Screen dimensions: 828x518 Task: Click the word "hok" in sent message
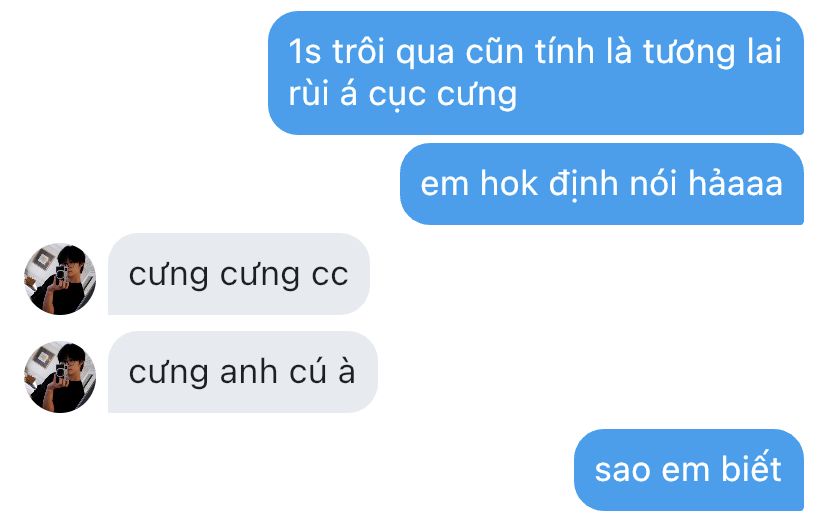[509, 184]
